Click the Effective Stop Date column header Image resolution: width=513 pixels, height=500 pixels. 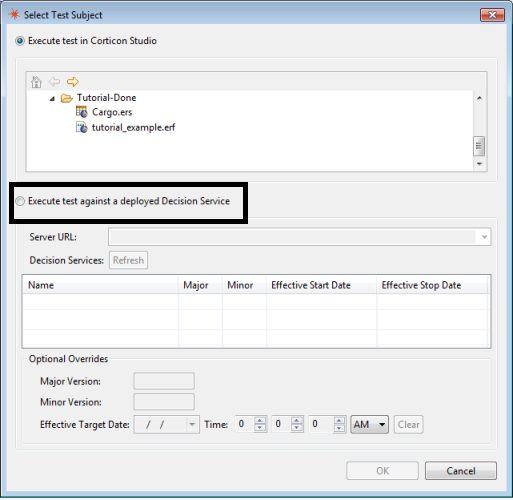point(432,285)
